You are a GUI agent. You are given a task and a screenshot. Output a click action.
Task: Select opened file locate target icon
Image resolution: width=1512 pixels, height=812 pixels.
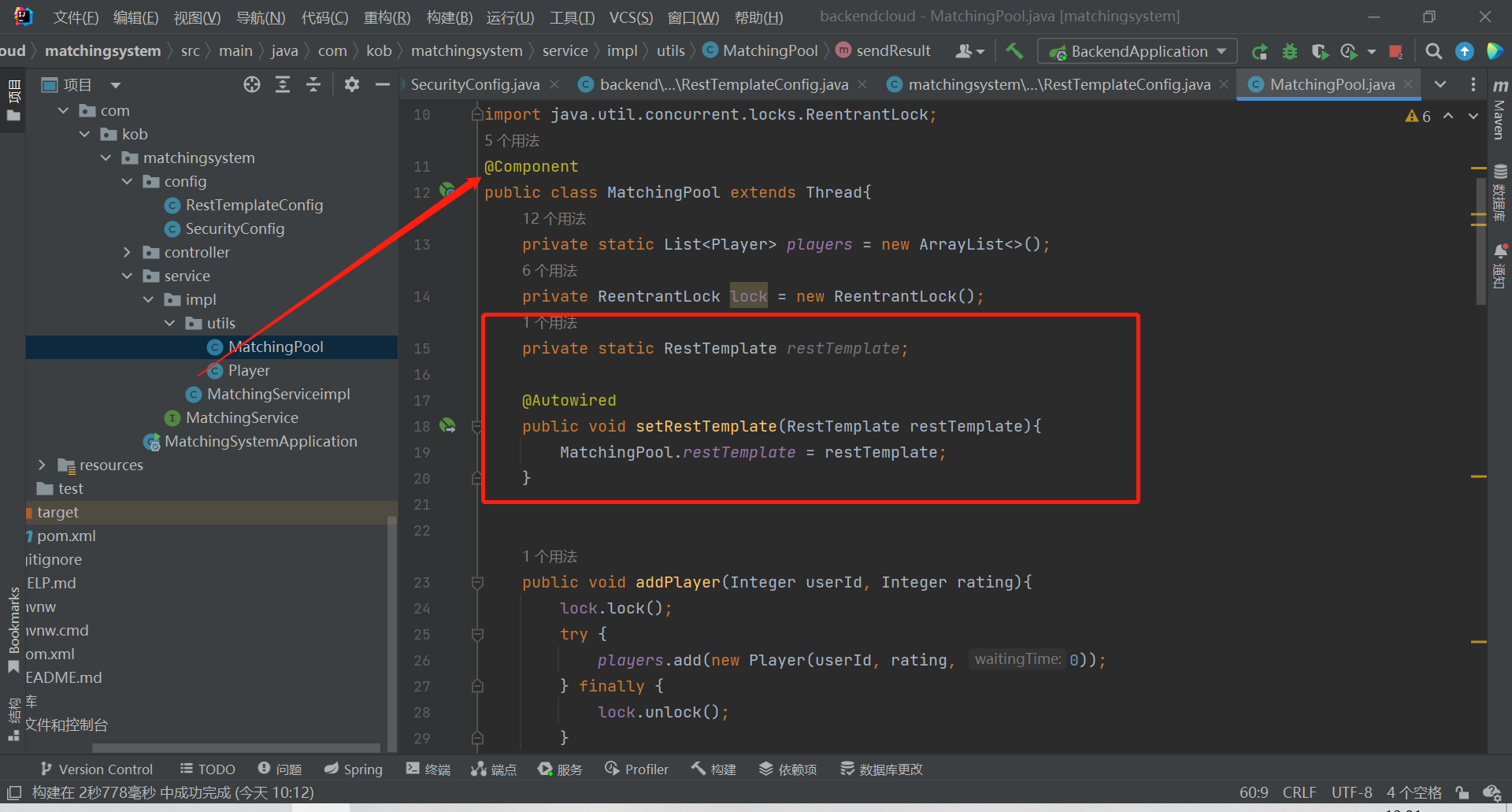(x=252, y=84)
